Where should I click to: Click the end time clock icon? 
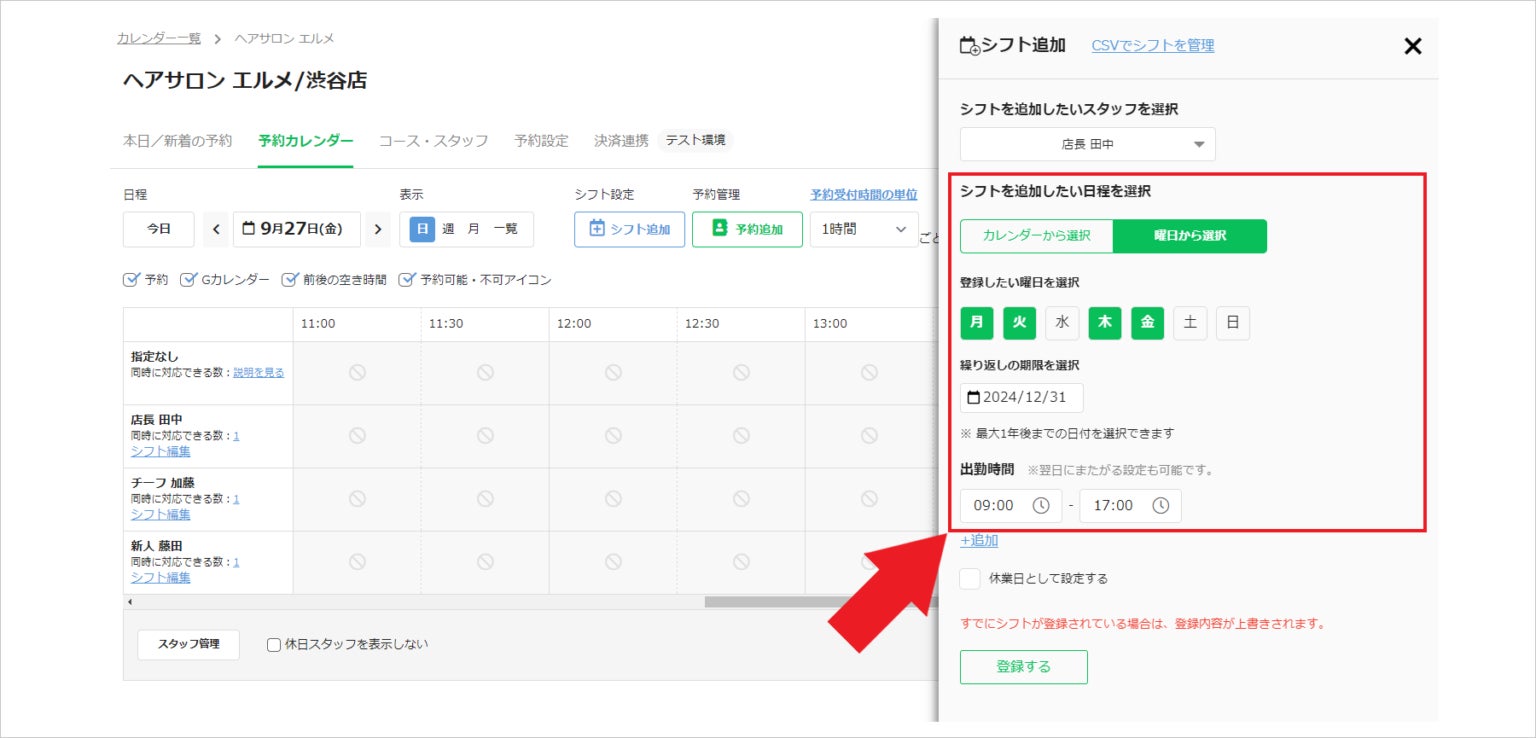click(x=1160, y=506)
